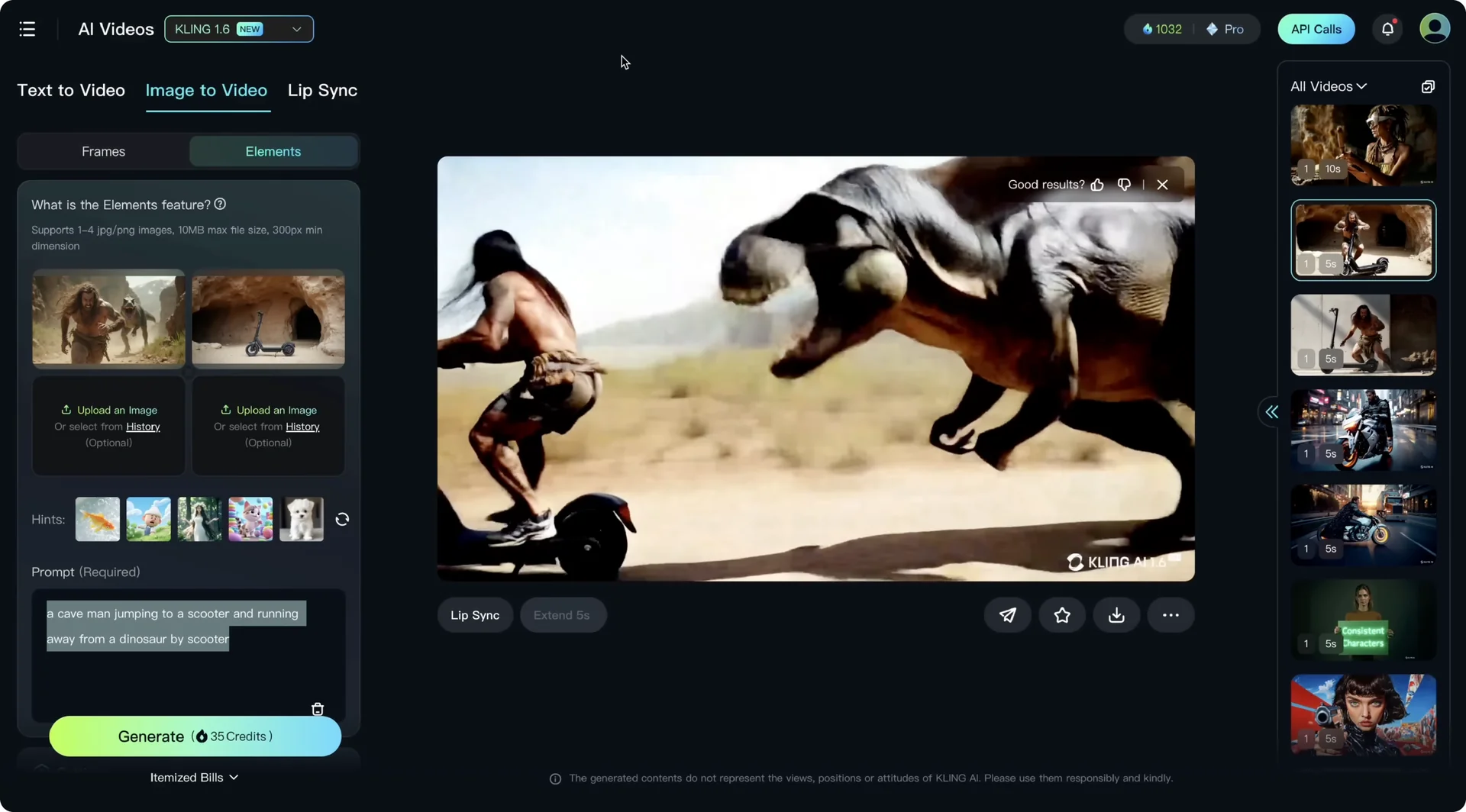Give a thumbs down to the result
The height and width of the screenshot is (812, 1466).
click(1124, 185)
